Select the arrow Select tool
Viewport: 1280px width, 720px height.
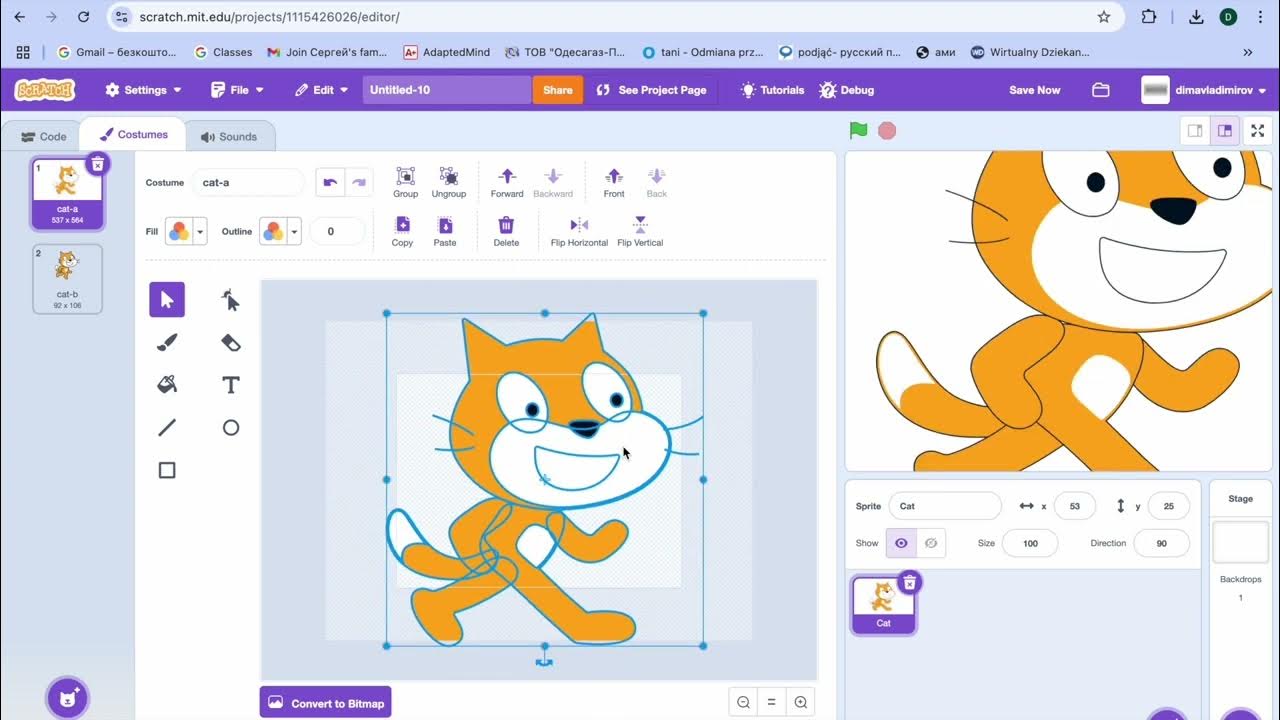point(167,299)
